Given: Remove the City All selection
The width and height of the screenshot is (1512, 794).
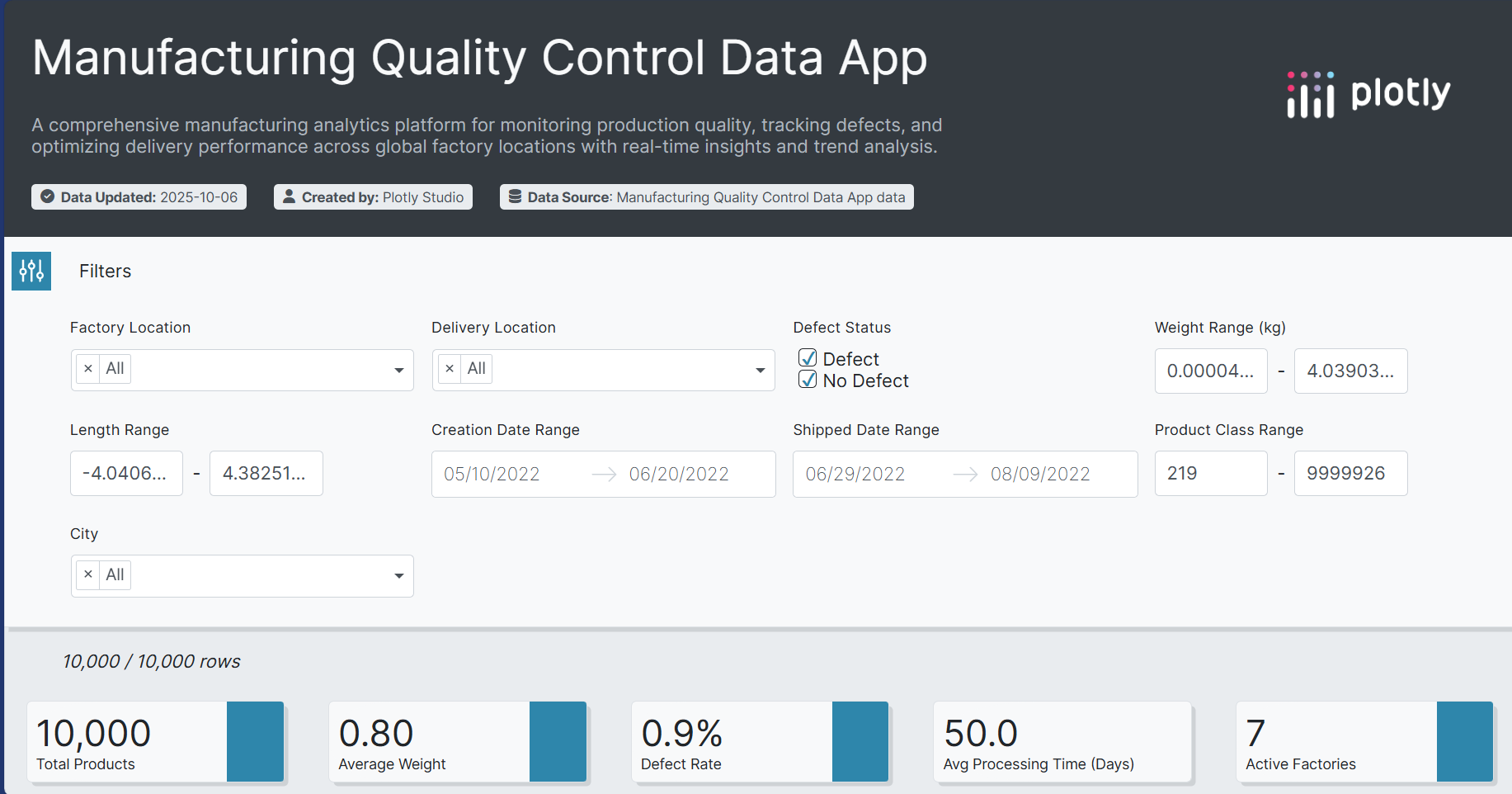Looking at the screenshot, I should [88, 575].
